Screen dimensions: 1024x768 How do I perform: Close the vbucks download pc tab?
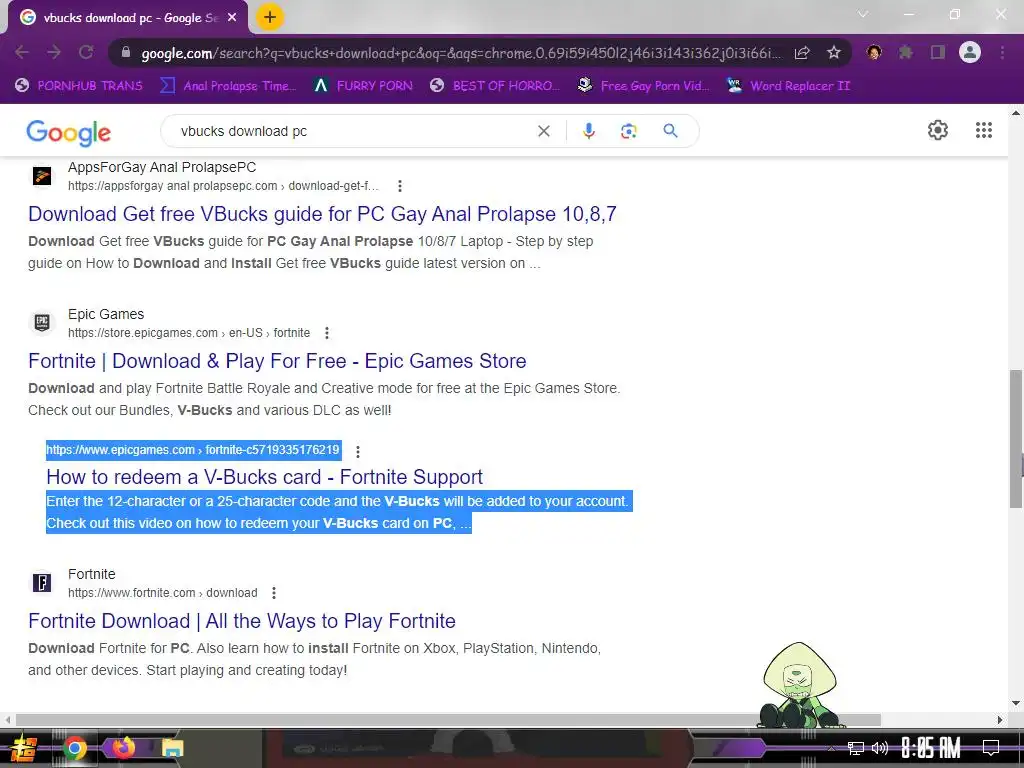pos(232,18)
